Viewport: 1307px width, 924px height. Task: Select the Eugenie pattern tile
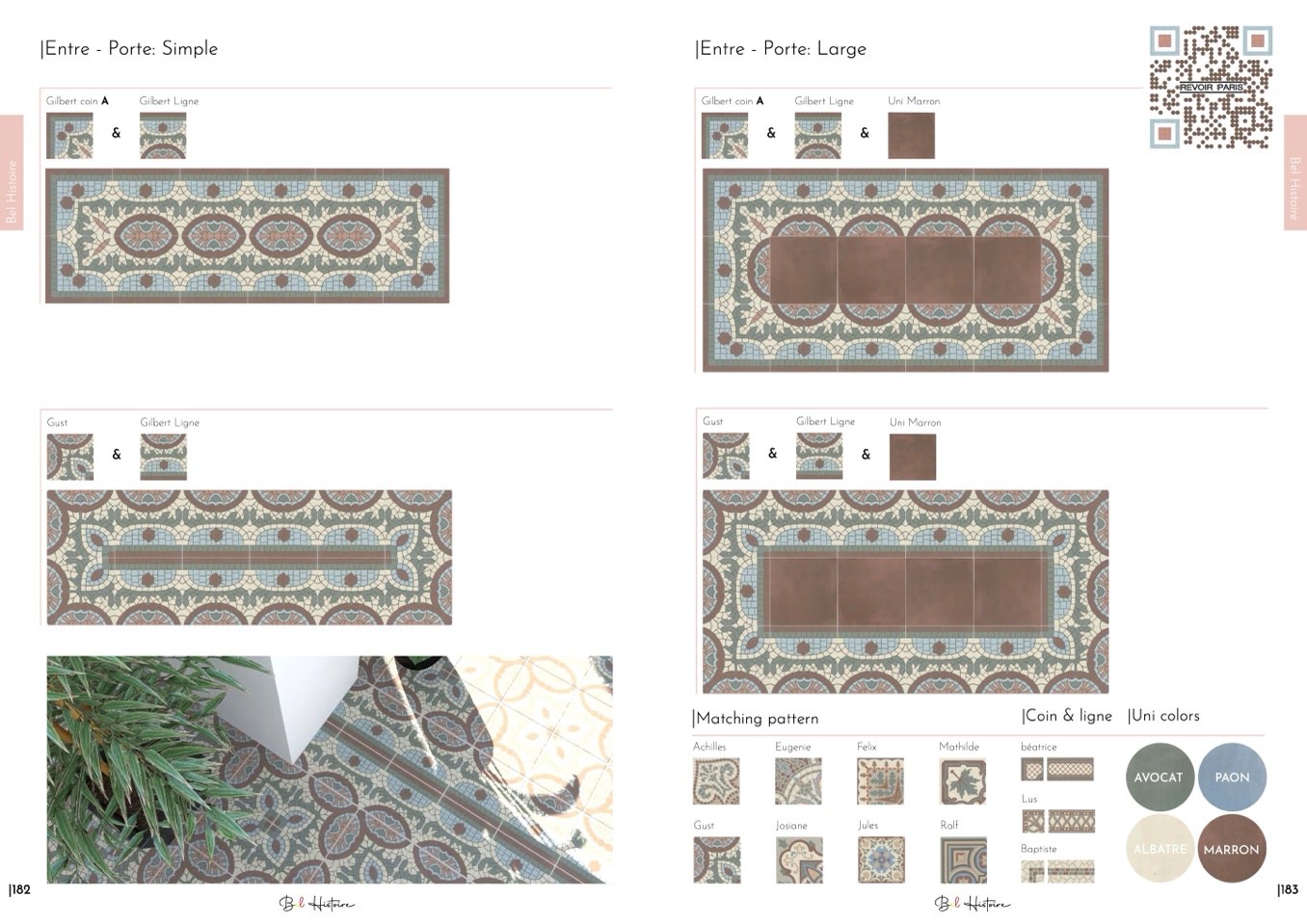798,780
